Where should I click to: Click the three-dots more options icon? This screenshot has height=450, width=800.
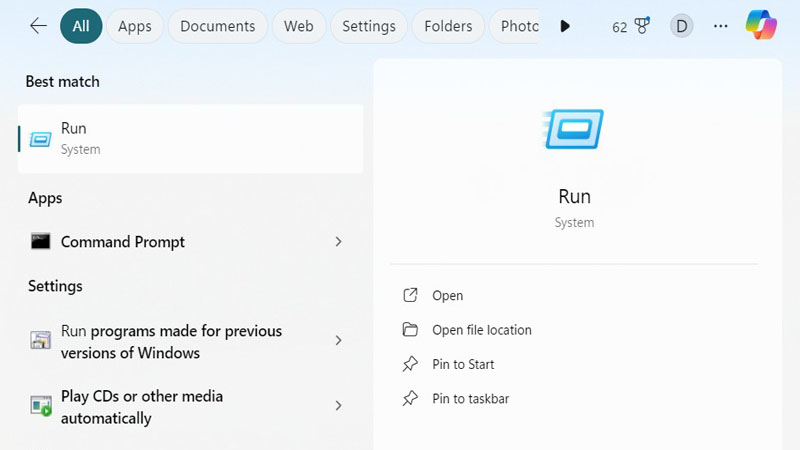click(x=721, y=26)
